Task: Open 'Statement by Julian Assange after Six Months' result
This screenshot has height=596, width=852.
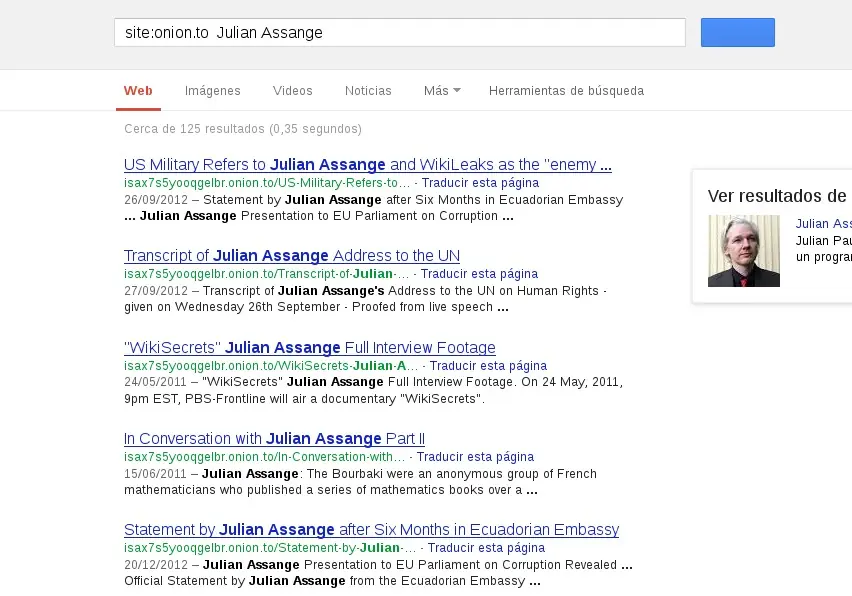Action: click(x=372, y=530)
